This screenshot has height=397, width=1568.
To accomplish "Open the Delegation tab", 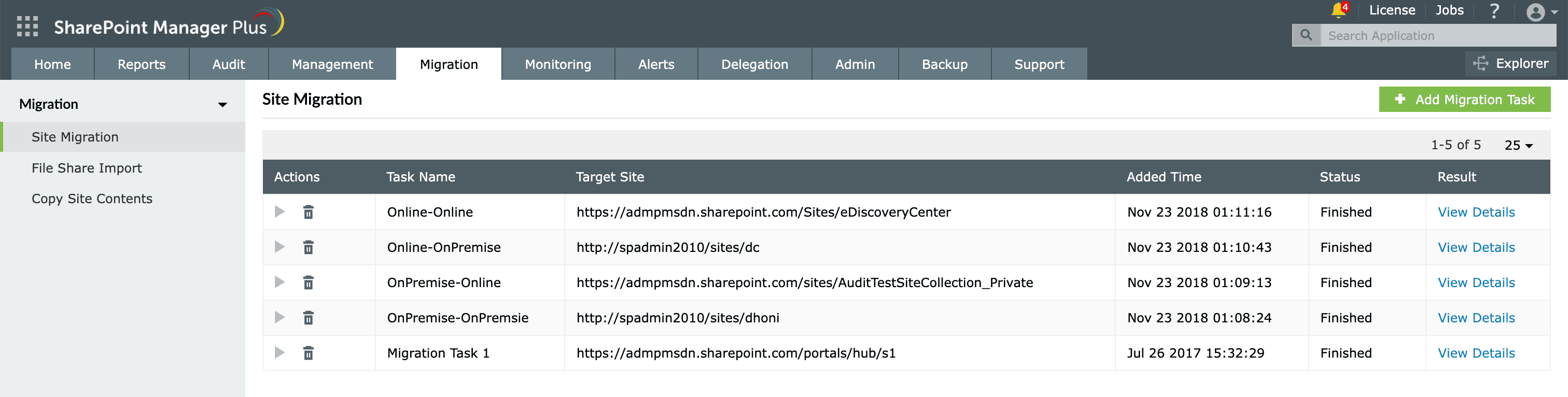I will [x=754, y=64].
